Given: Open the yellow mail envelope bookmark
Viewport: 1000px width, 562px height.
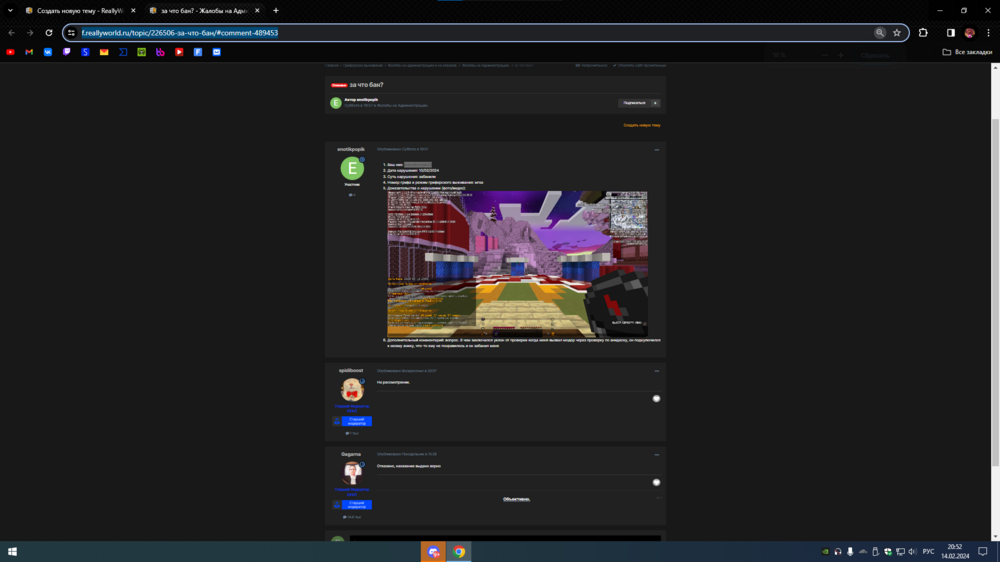Looking at the screenshot, I should [x=104, y=52].
